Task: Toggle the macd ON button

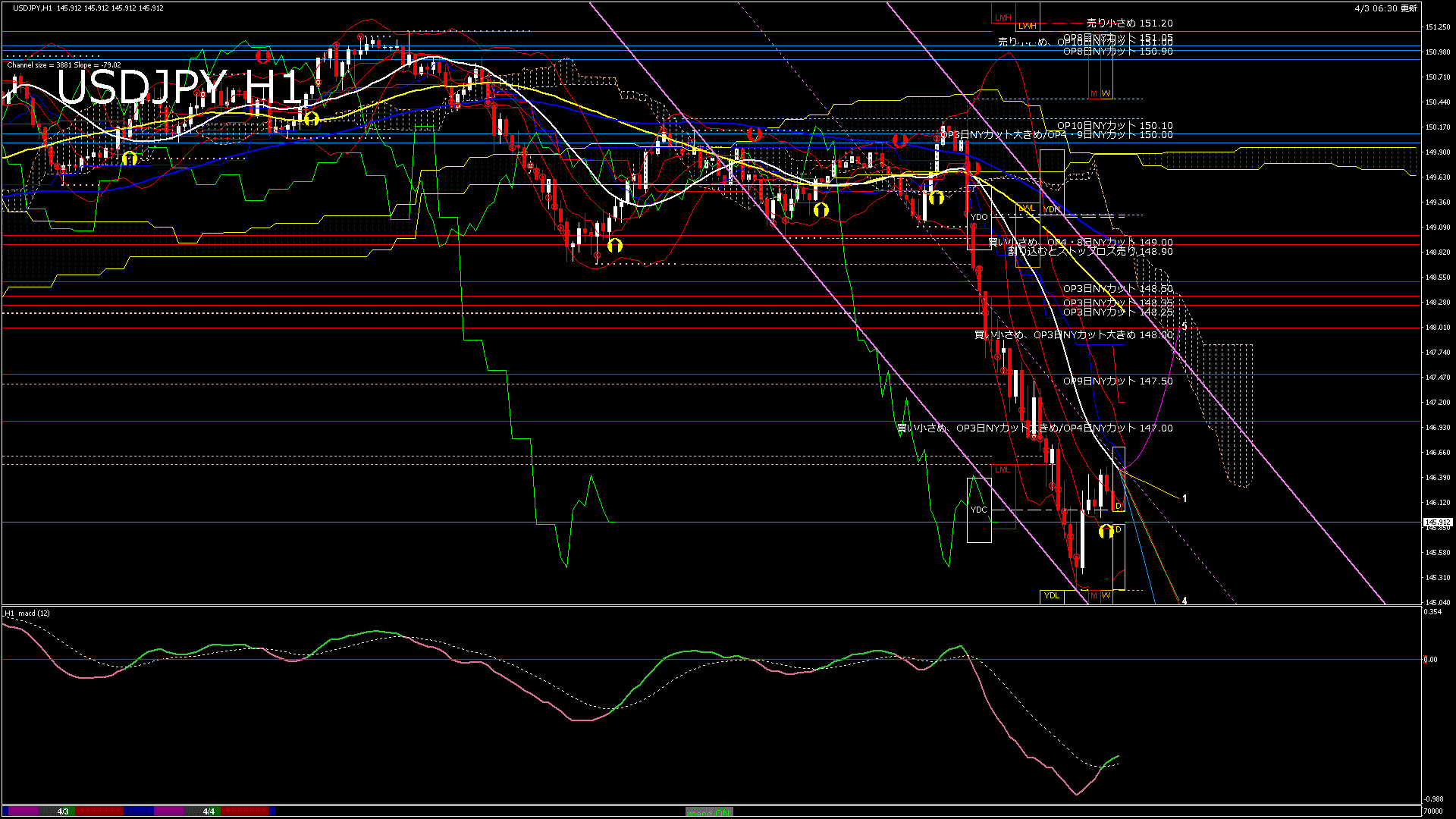Action: coord(709,812)
